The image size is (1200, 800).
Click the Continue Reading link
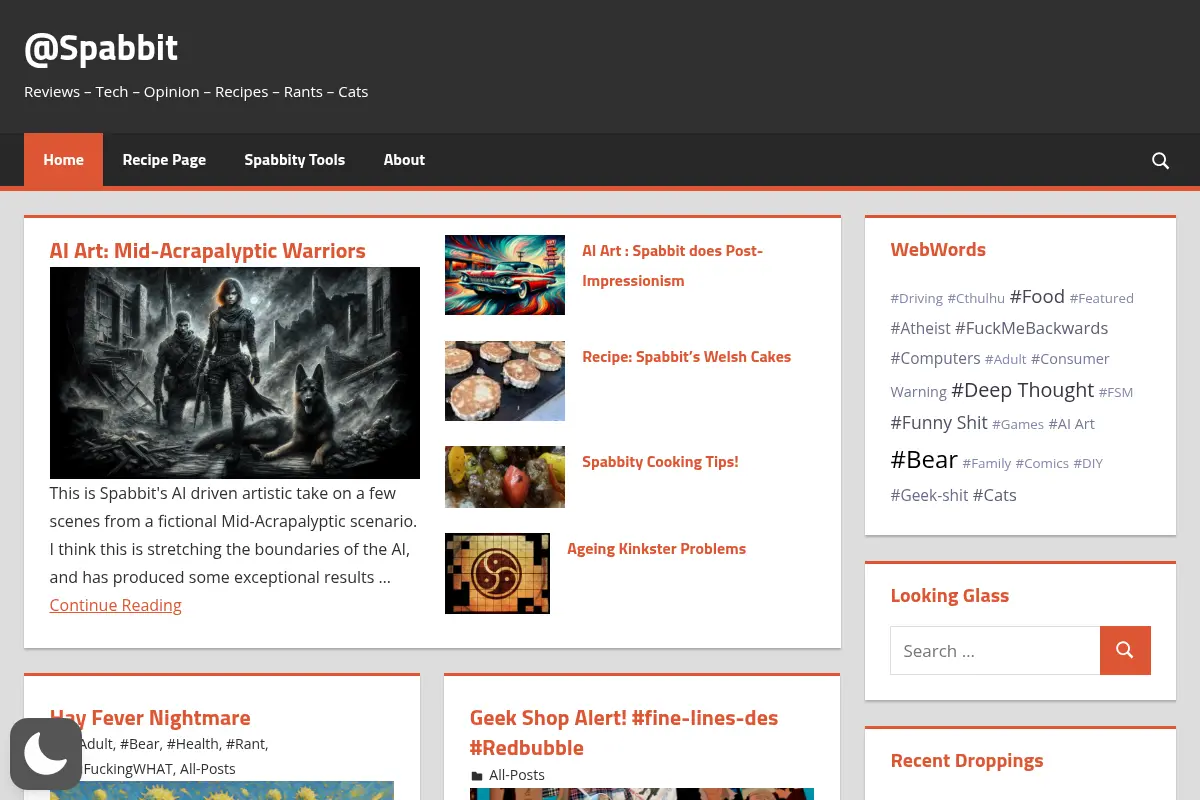pyautogui.click(x=115, y=605)
